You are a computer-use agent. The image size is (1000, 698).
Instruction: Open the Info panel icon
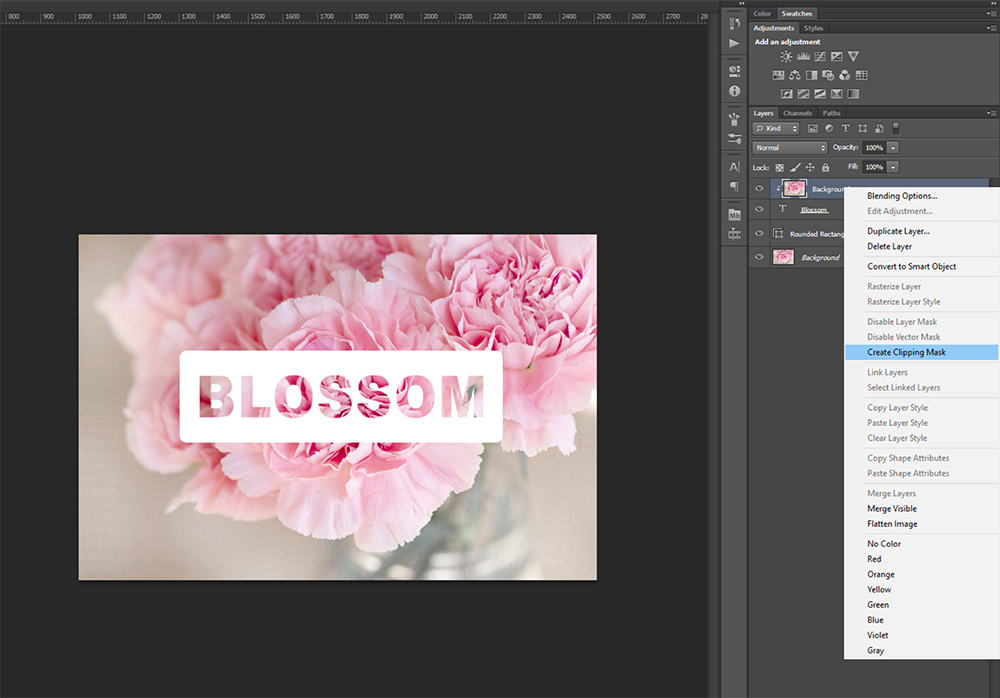tap(734, 90)
